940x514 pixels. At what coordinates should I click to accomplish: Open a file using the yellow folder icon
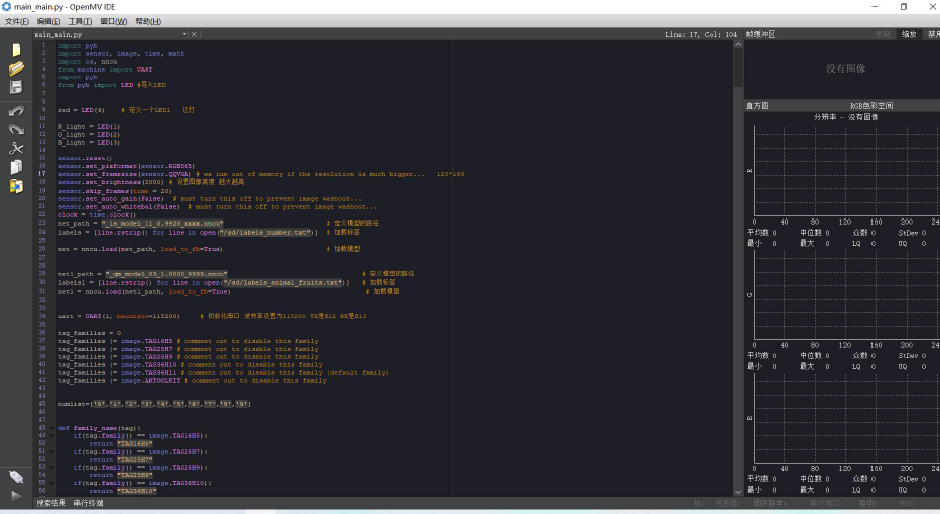coord(16,68)
